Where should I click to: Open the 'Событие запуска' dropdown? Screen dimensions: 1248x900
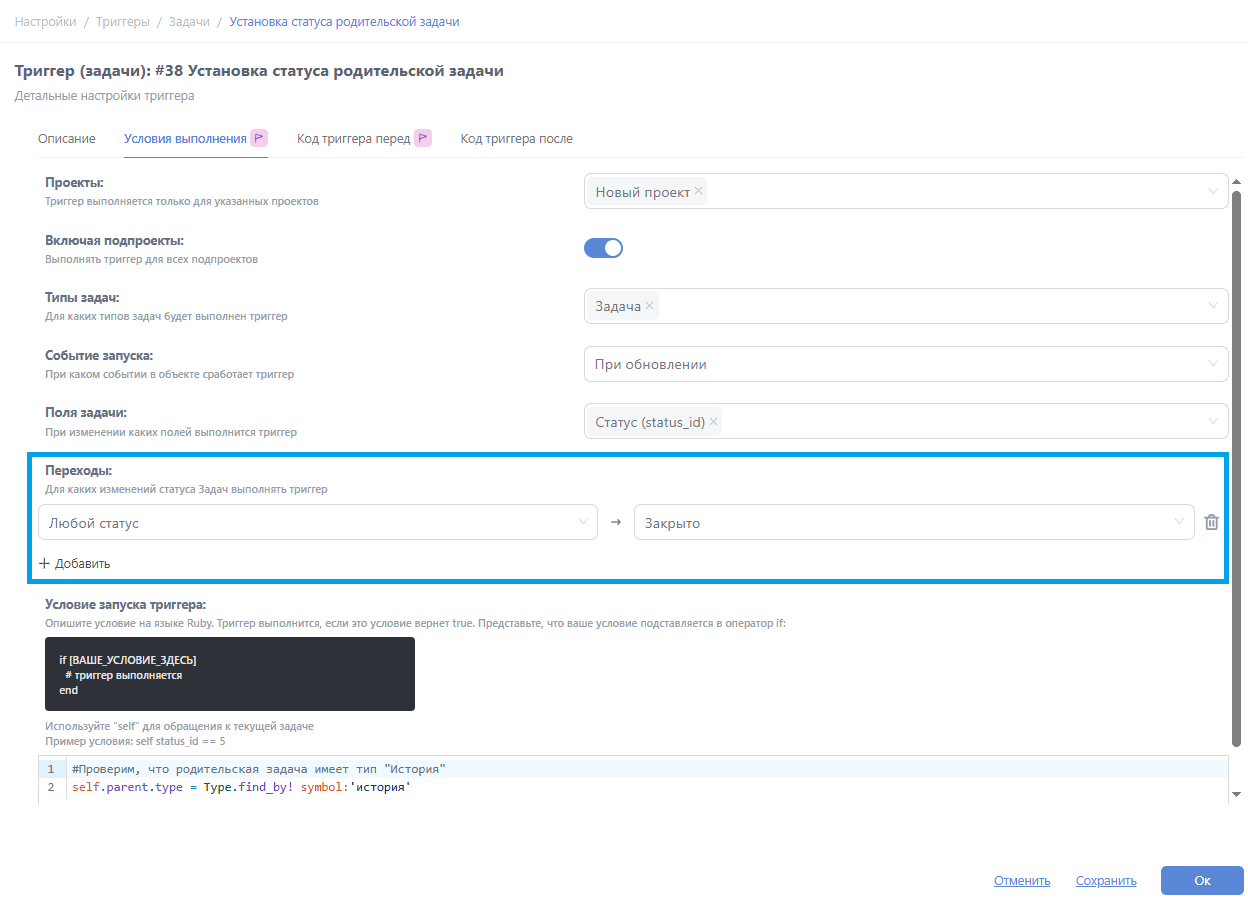pyautogui.click(x=905, y=364)
